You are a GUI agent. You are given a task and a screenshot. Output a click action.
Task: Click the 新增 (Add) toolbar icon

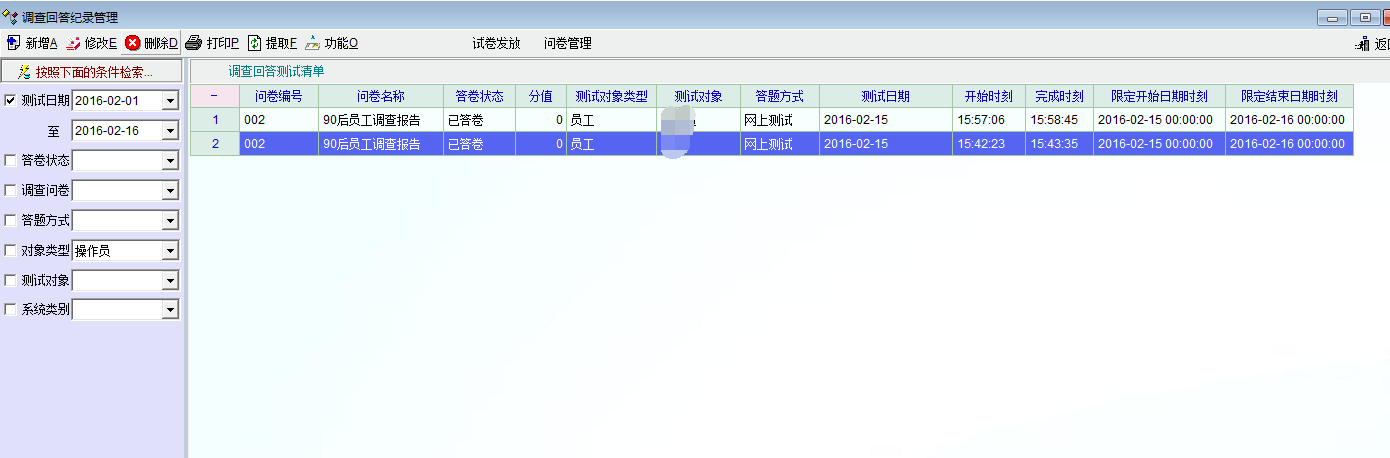[13, 43]
